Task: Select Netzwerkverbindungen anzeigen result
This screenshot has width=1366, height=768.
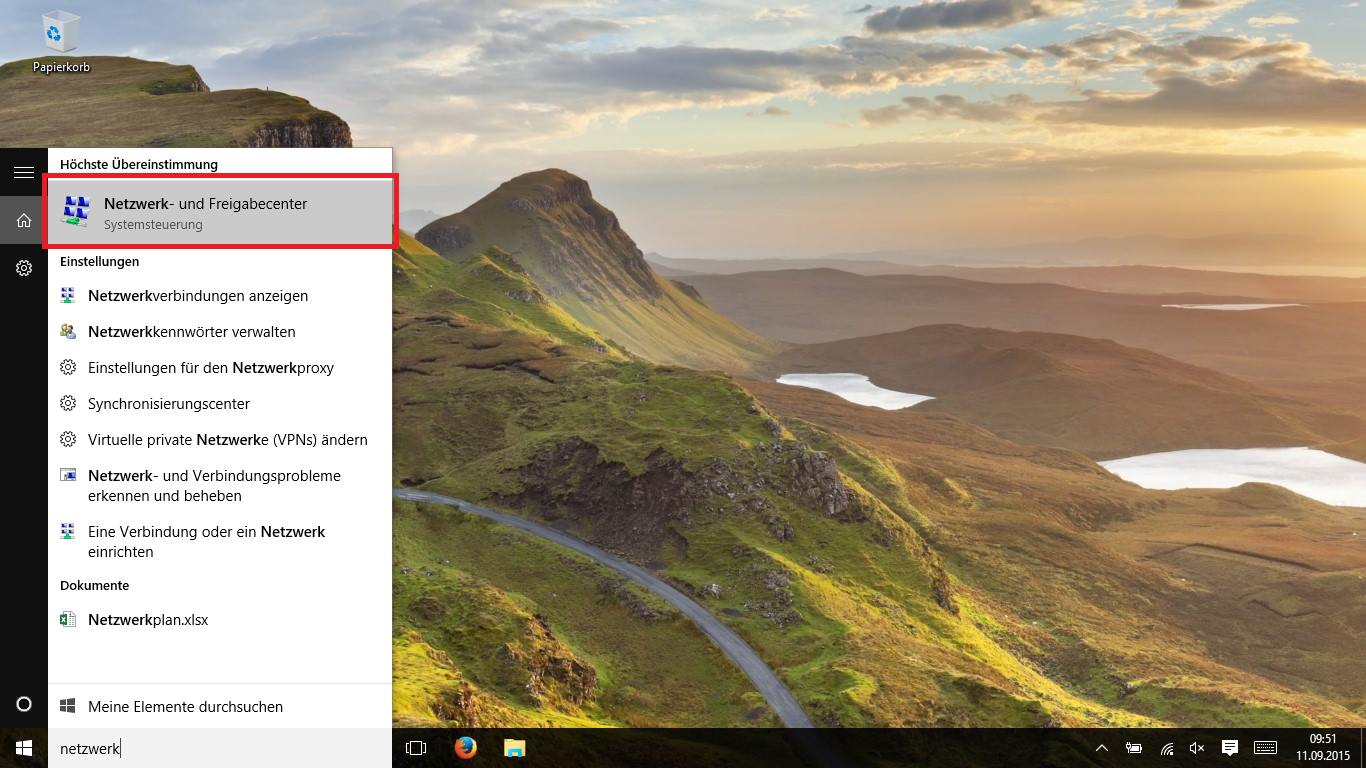Action: [220, 296]
